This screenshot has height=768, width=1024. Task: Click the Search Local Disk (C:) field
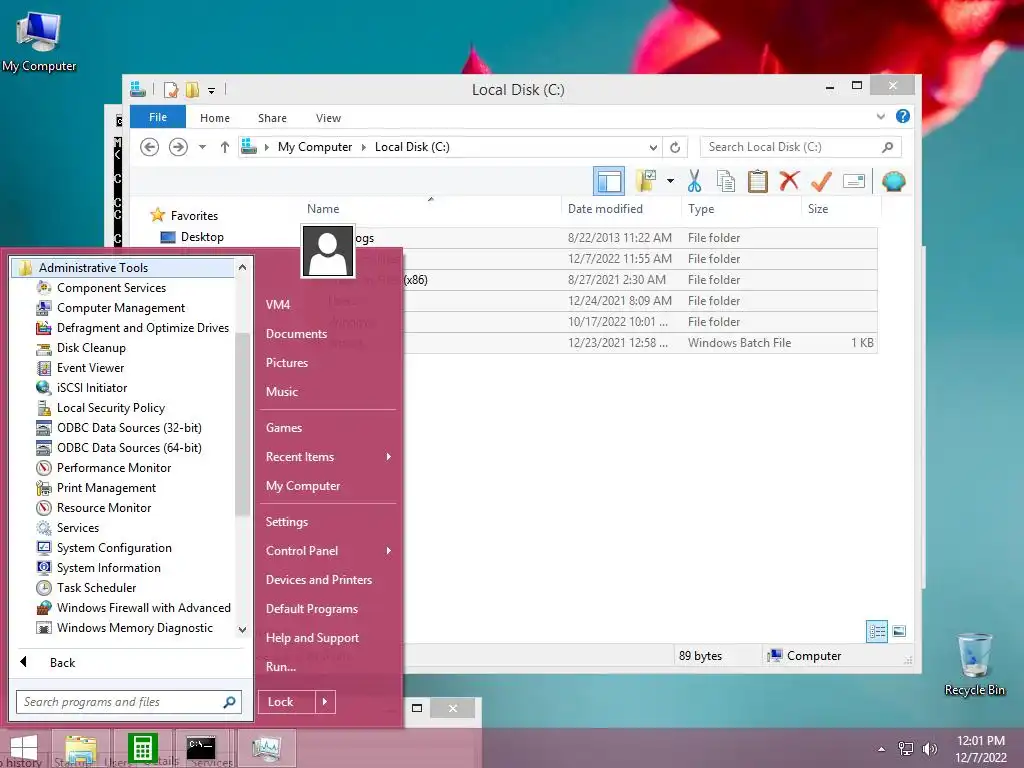point(800,147)
